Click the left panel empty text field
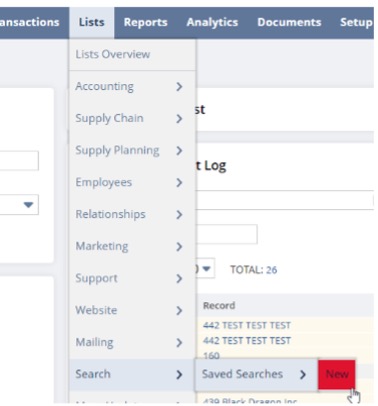The width and height of the screenshot is (378, 406). (19, 161)
